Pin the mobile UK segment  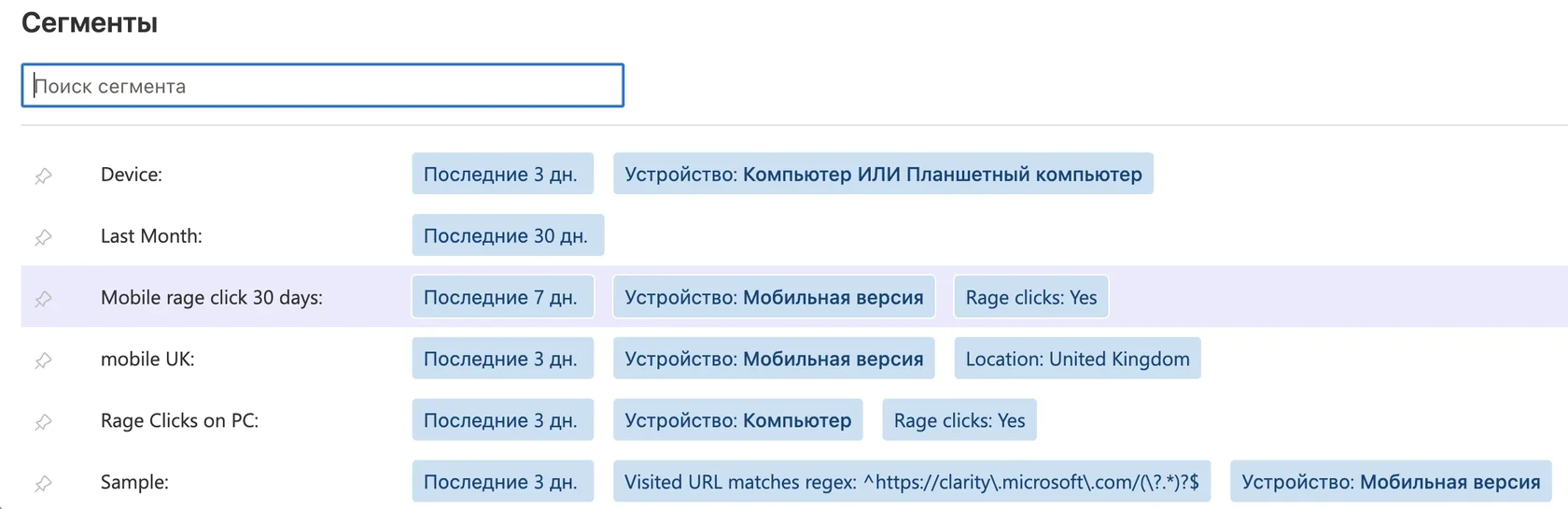pyautogui.click(x=44, y=360)
